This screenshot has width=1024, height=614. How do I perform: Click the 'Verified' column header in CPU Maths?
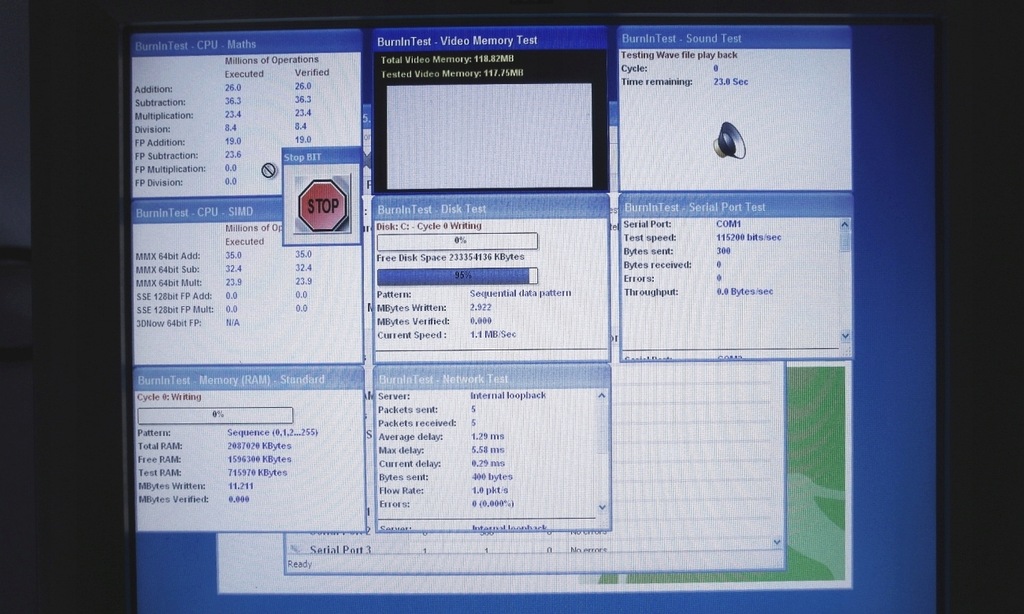[312, 73]
